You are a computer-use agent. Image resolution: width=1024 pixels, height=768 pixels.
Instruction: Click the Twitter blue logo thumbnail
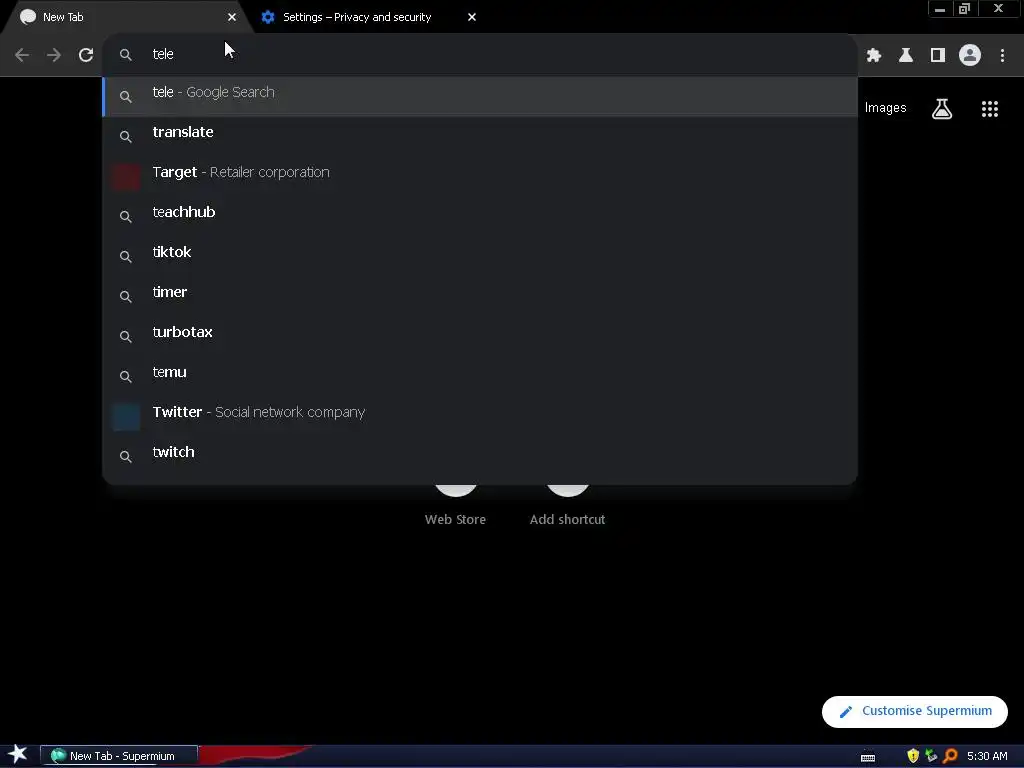click(126, 417)
